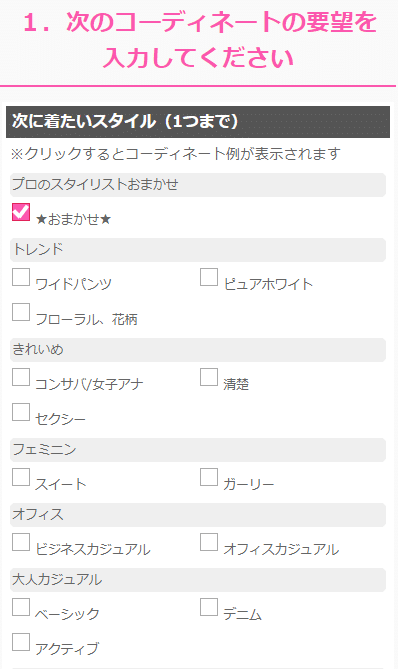398x669 pixels.
Task: Tick the デニム checkbox
Action: [x=209, y=607]
